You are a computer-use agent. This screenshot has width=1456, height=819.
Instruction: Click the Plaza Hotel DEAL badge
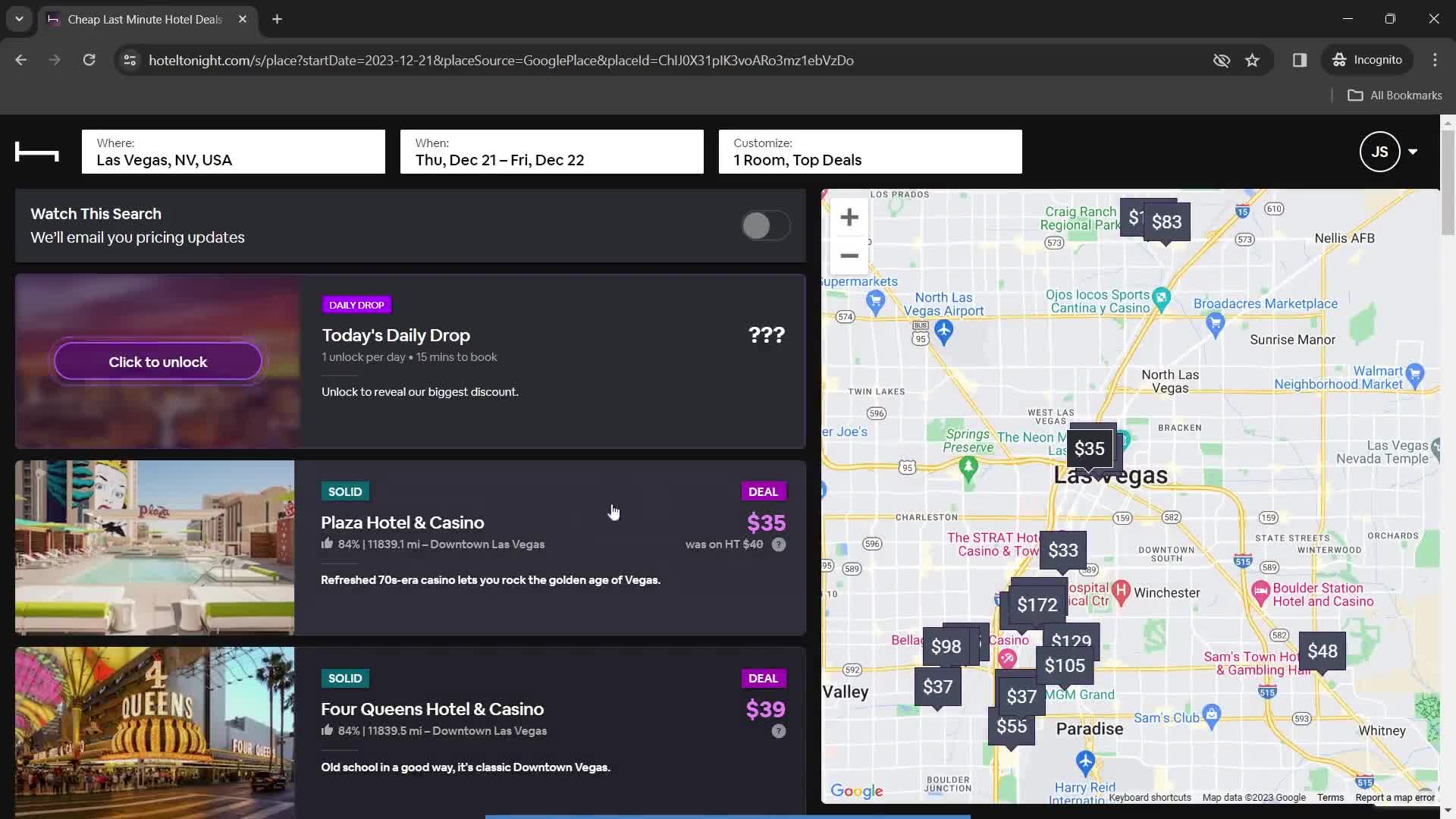point(763,491)
